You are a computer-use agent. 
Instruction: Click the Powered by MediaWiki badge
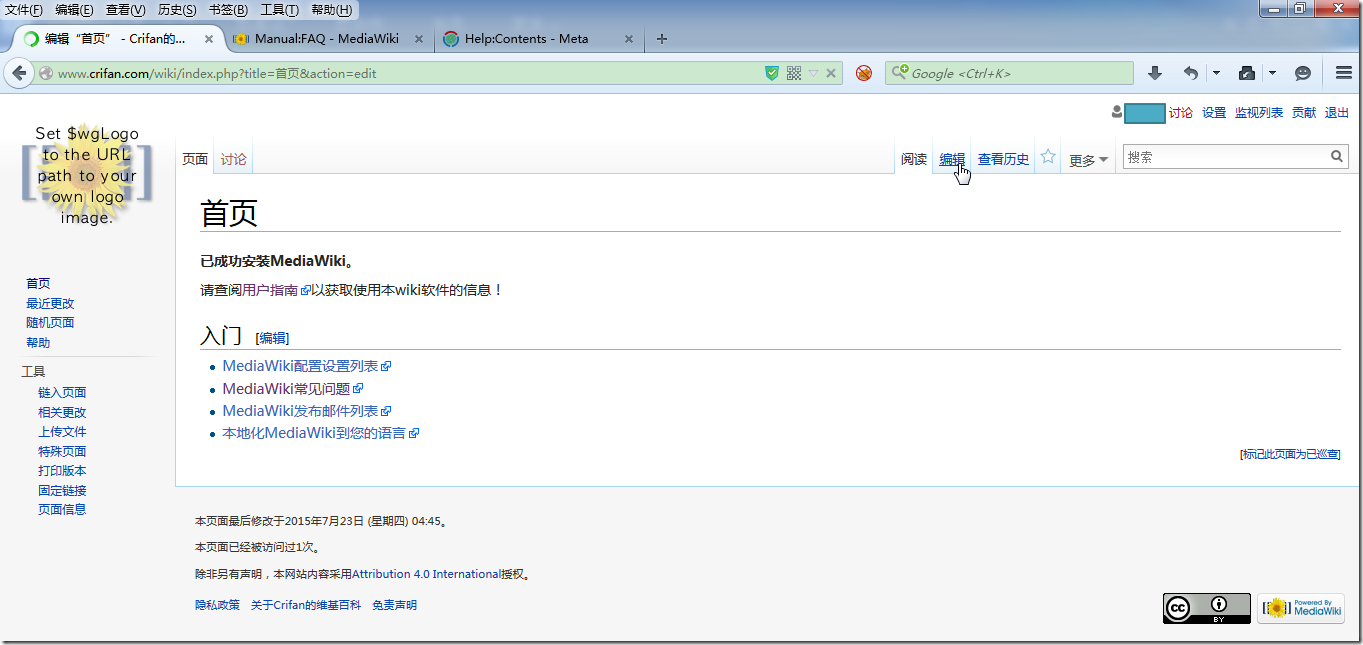point(1300,608)
